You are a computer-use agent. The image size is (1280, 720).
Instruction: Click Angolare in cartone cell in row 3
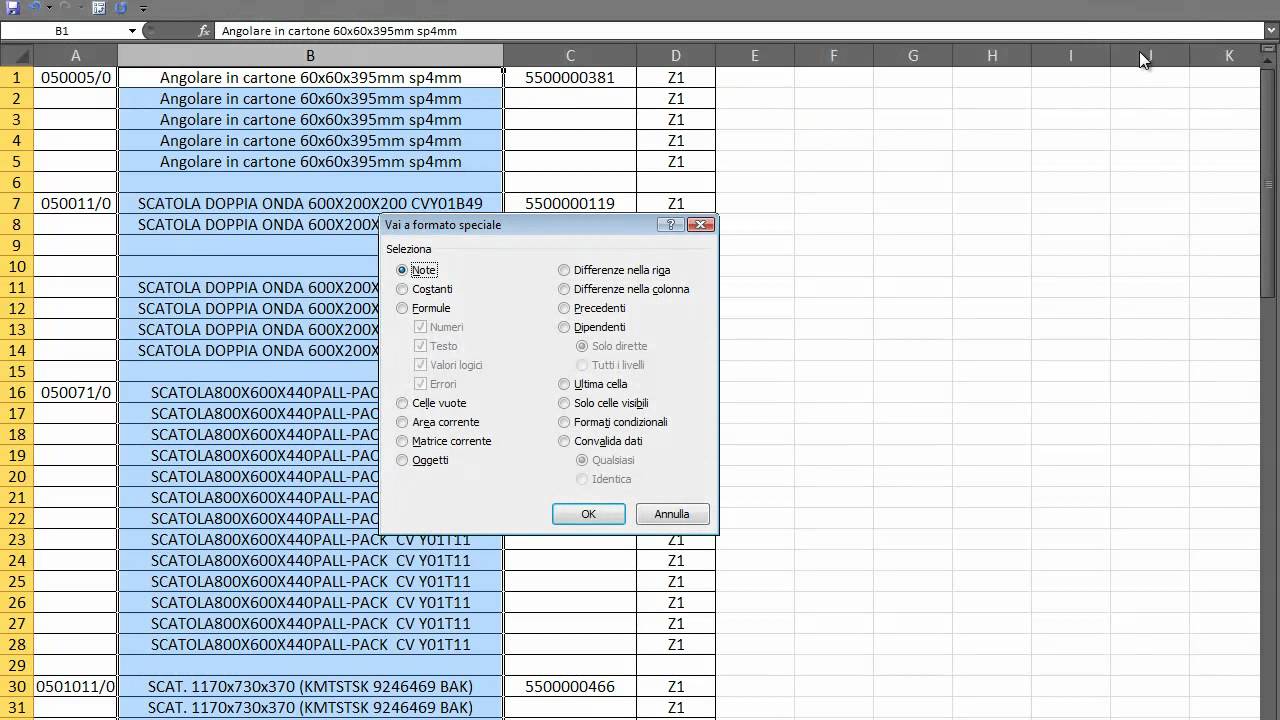point(311,119)
